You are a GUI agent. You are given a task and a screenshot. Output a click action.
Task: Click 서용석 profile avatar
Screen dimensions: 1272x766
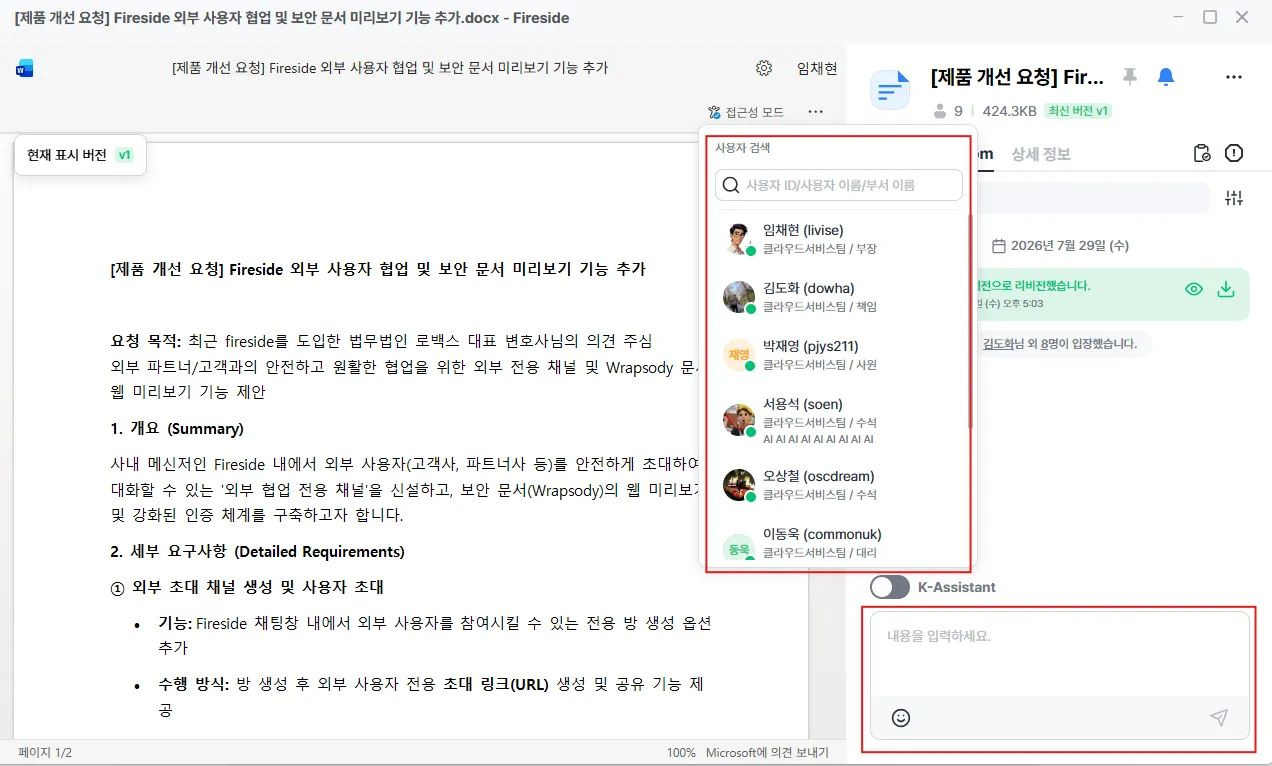[x=739, y=420]
